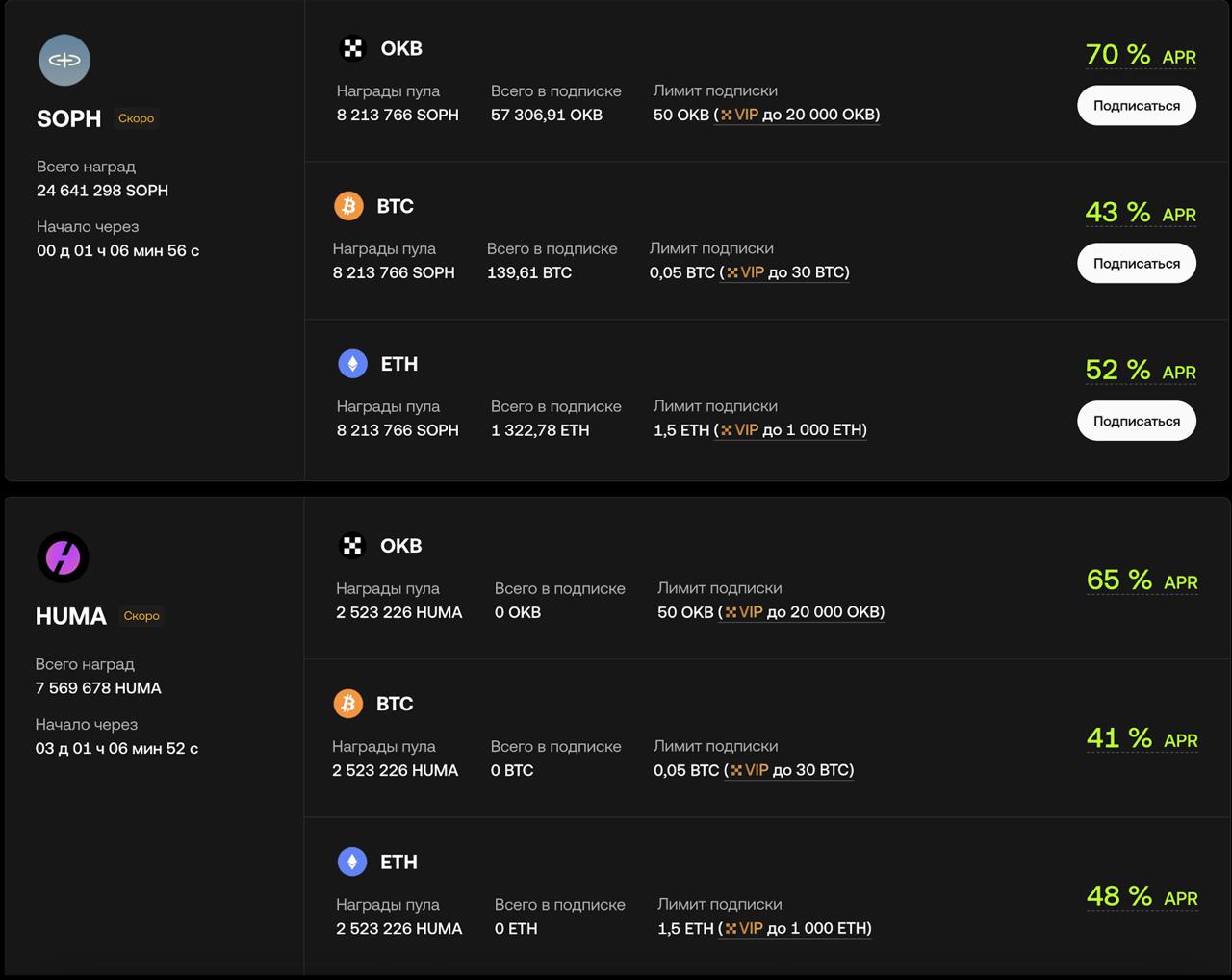Screen dimensions: 1232x980
Task: Click the Bitcoin icon in SOPH pools
Action: (348, 206)
